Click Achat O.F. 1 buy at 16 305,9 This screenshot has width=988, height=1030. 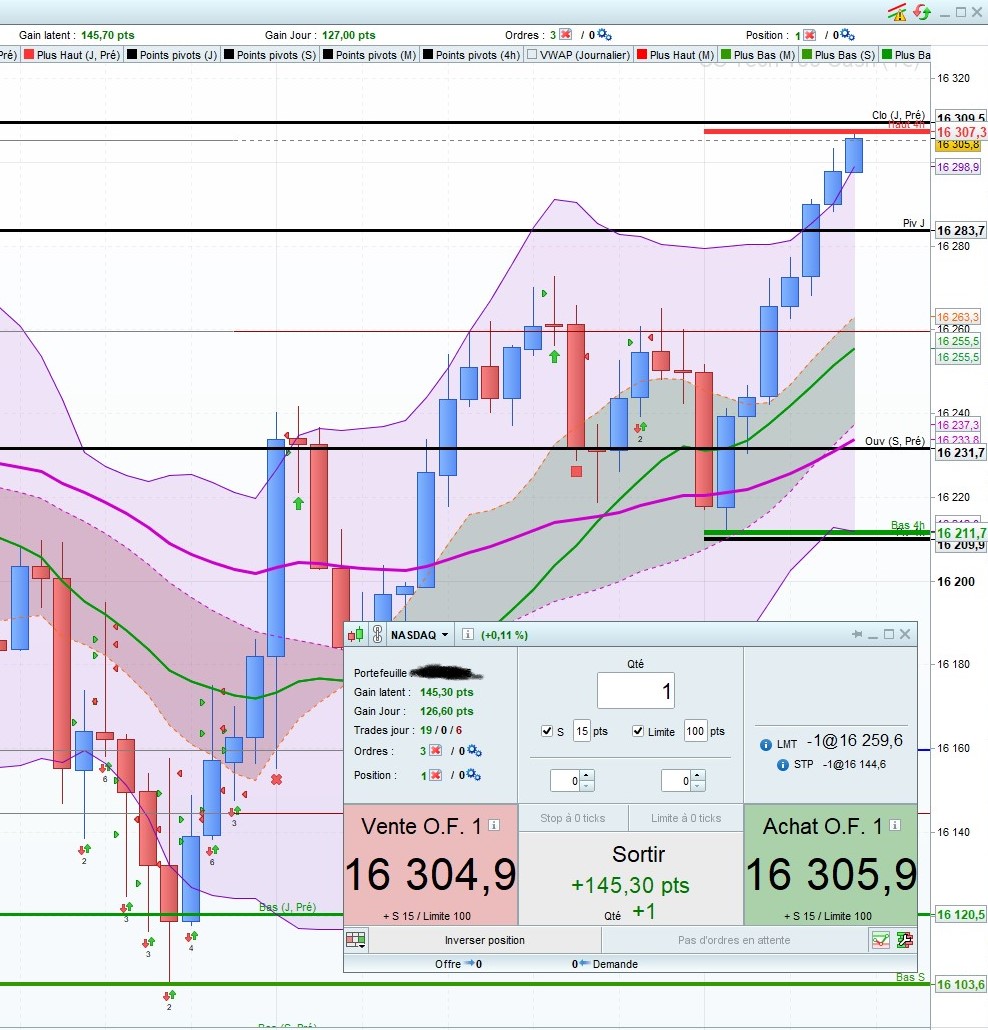(x=830, y=865)
